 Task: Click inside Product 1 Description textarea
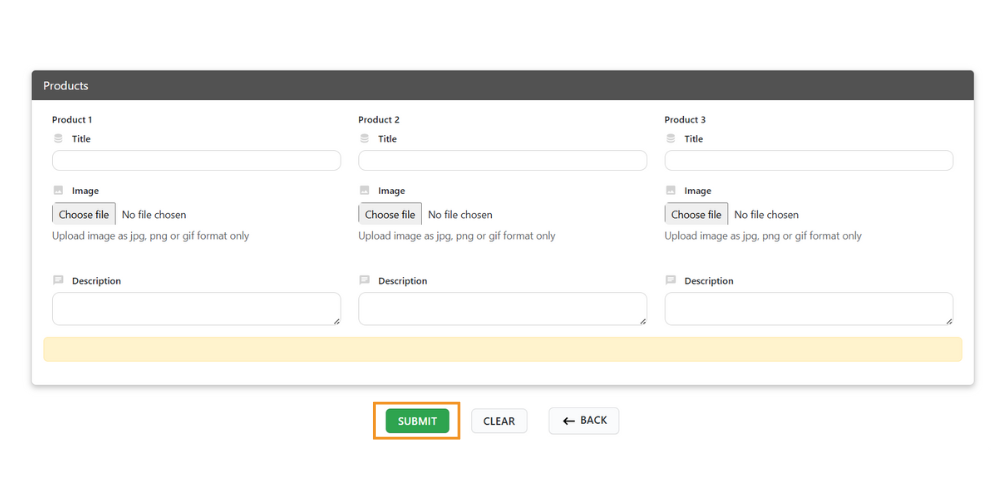click(196, 309)
